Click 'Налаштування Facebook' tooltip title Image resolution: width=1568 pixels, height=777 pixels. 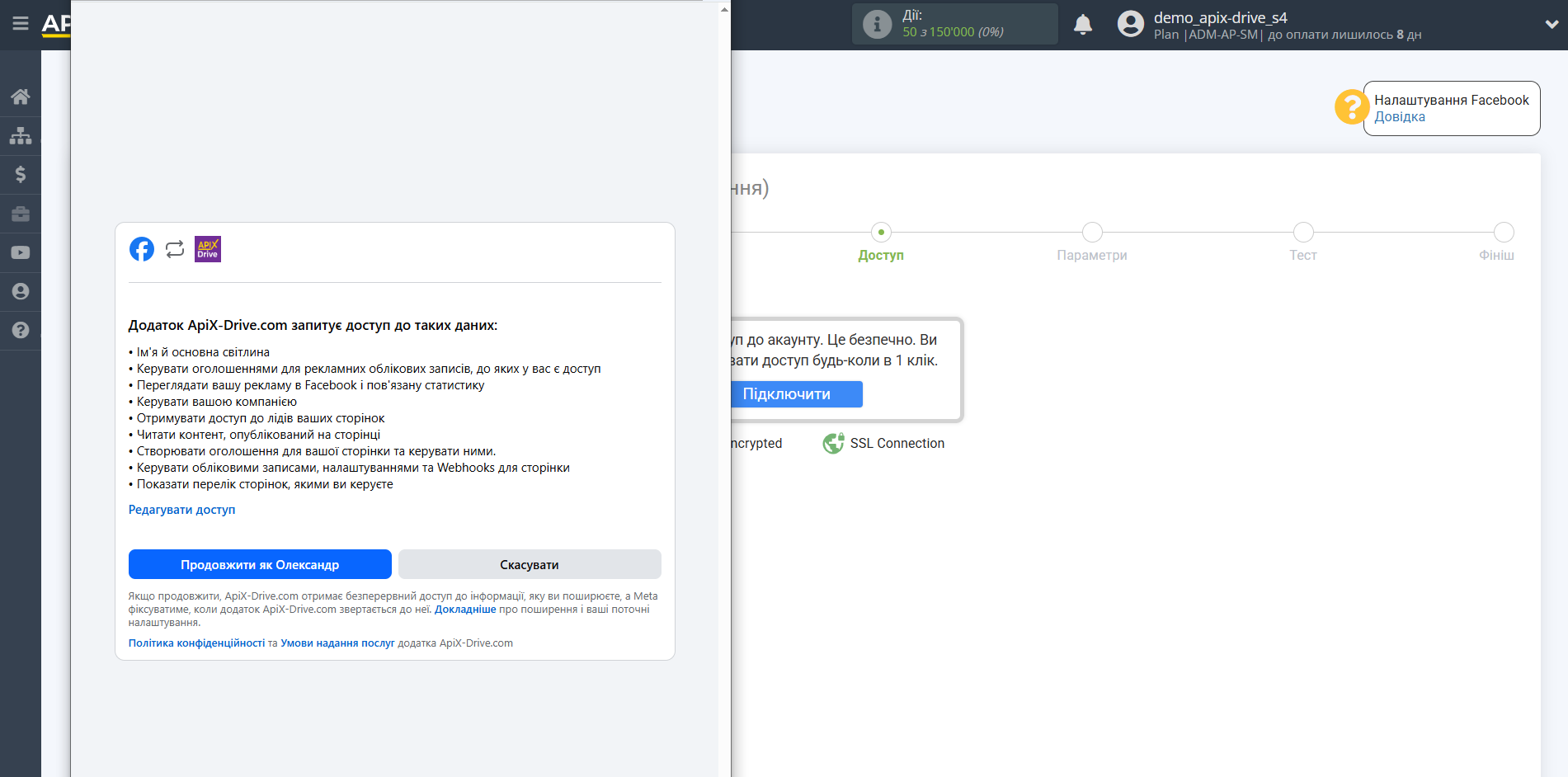coord(1451,100)
